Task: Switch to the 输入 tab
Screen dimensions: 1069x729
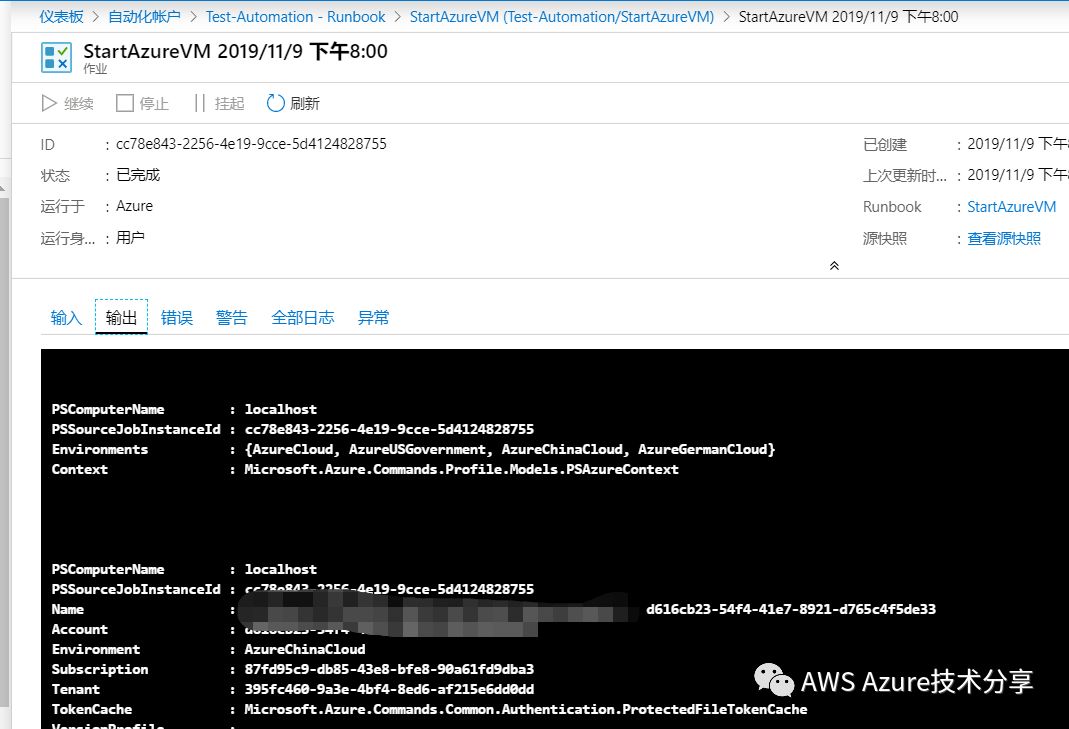Action: [x=66, y=318]
